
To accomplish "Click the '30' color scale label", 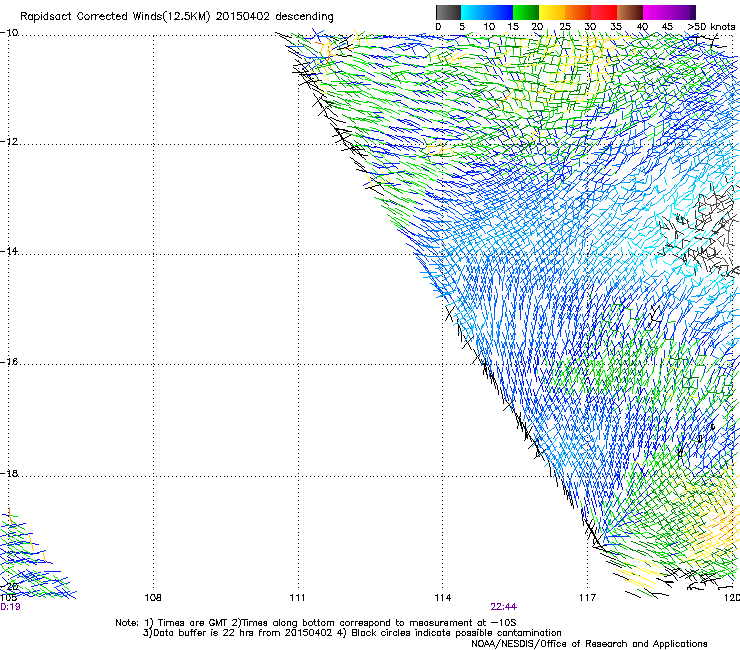I will 590,26.
